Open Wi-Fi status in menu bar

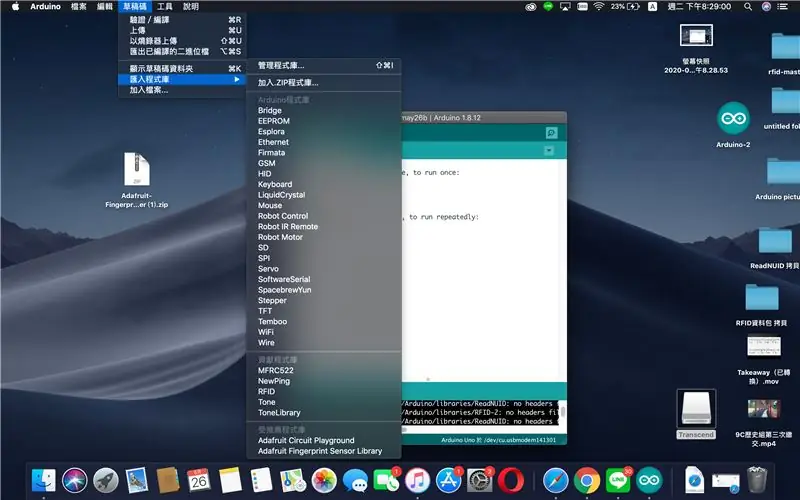pos(598,7)
